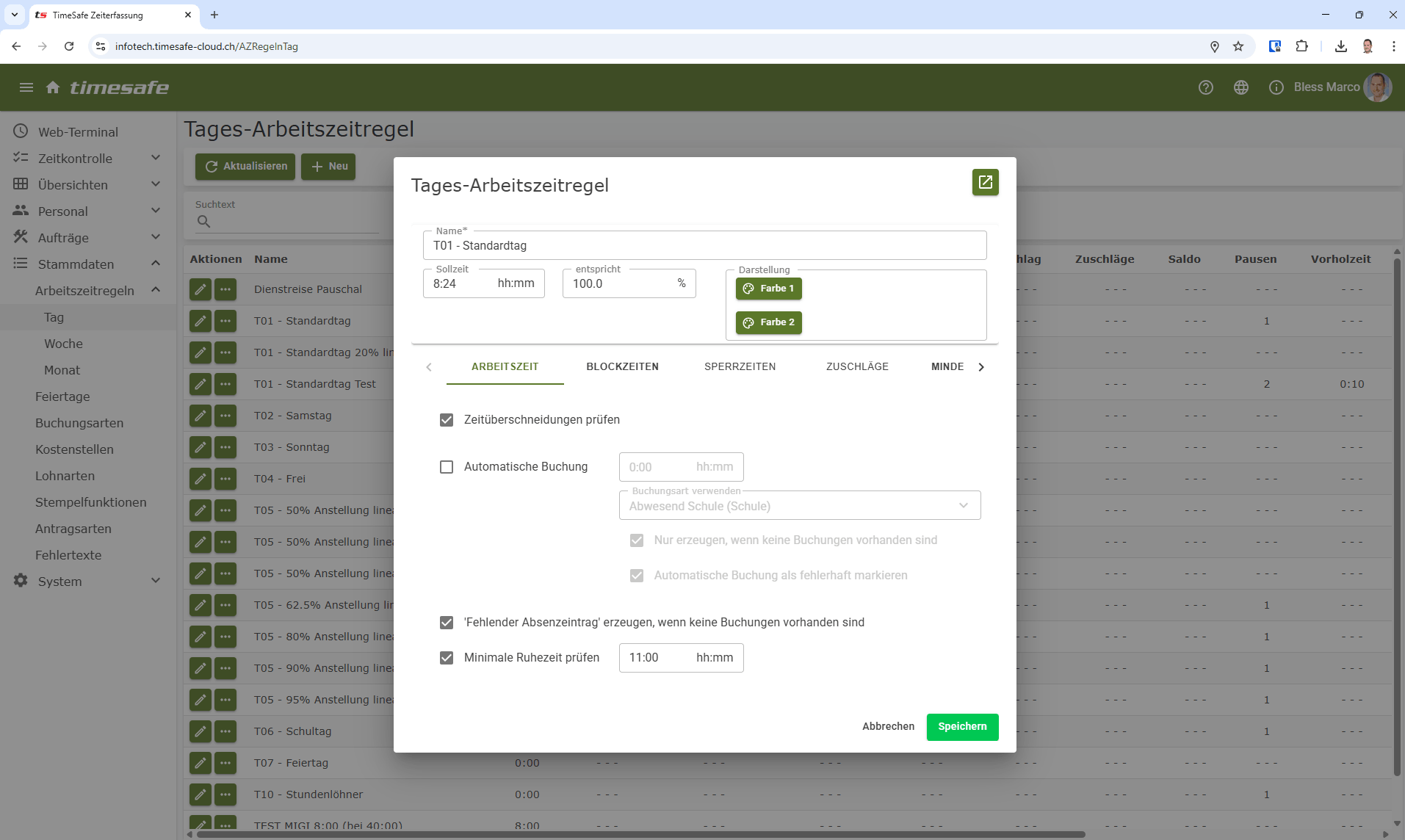Open the language globe icon
The width and height of the screenshot is (1405, 840).
tap(1240, 87)
